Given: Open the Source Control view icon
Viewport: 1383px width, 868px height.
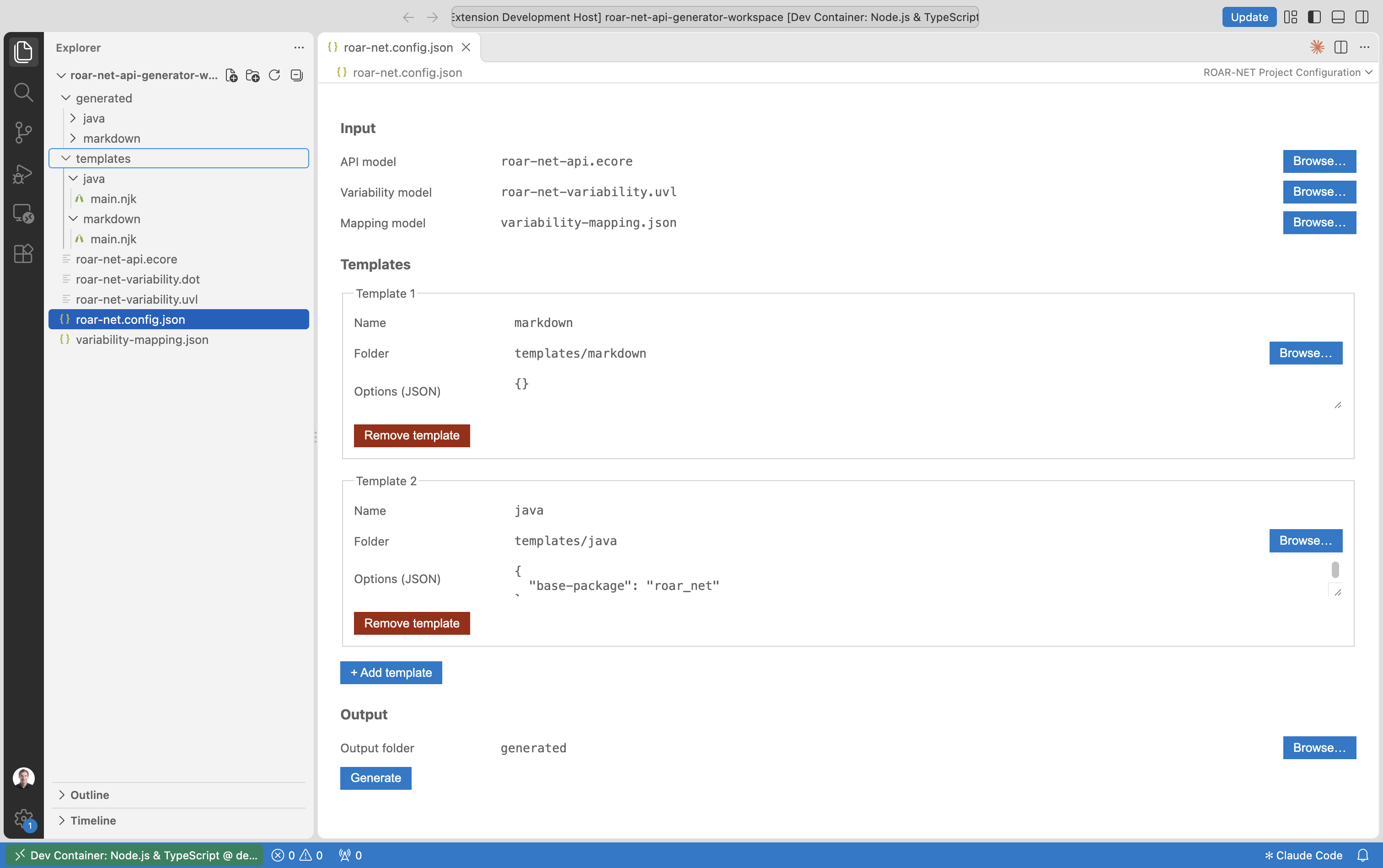Looking at the screenshot, I should [x=23, y=132].
